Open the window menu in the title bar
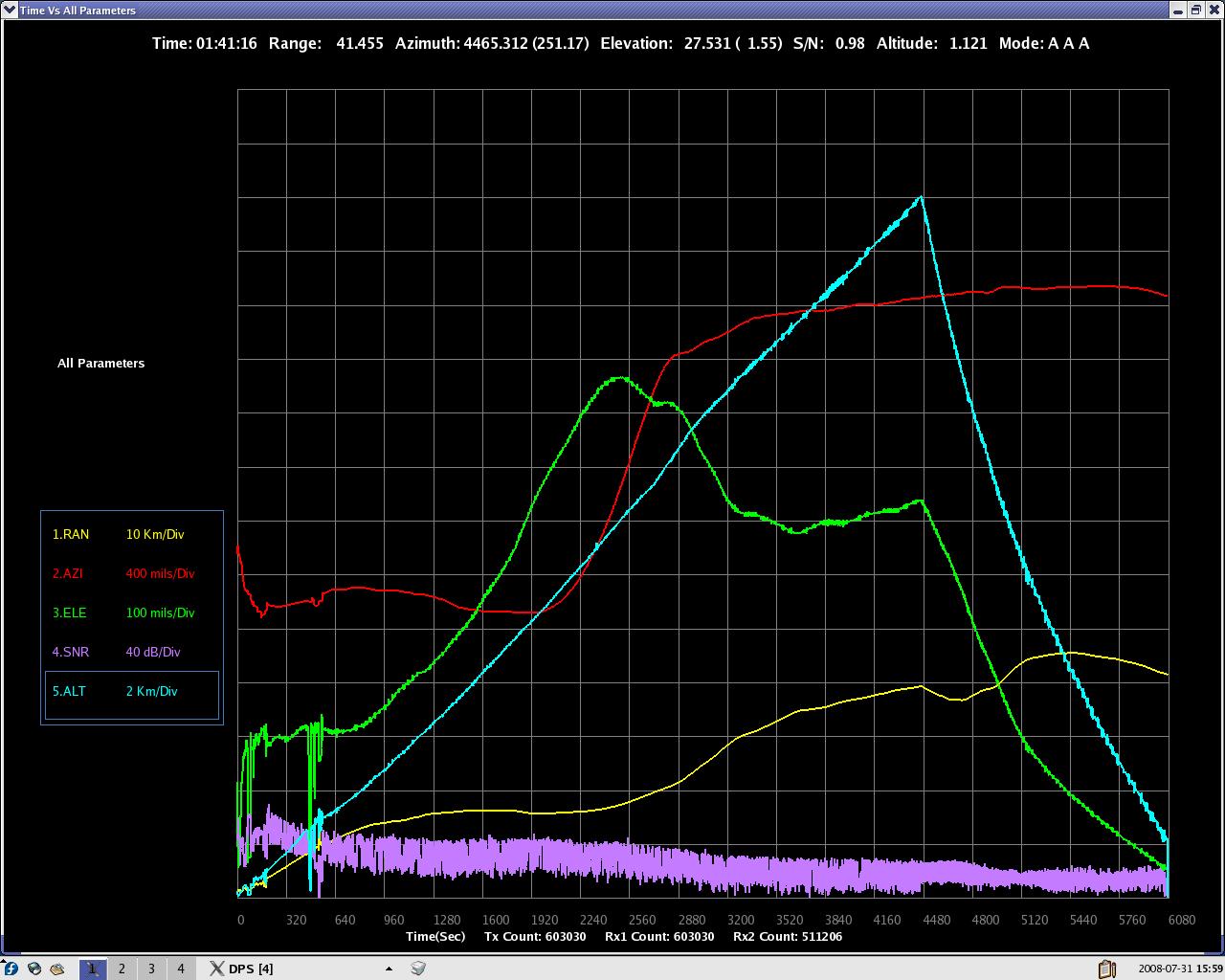 point(10,10)
